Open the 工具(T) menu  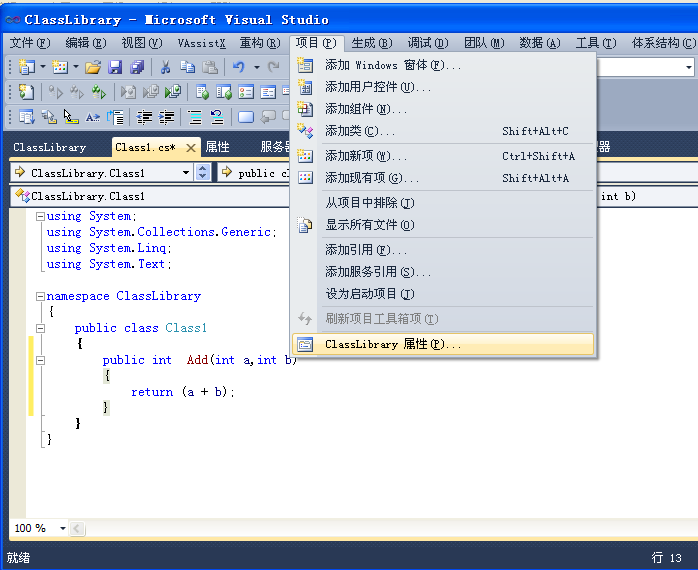point(596,43)
